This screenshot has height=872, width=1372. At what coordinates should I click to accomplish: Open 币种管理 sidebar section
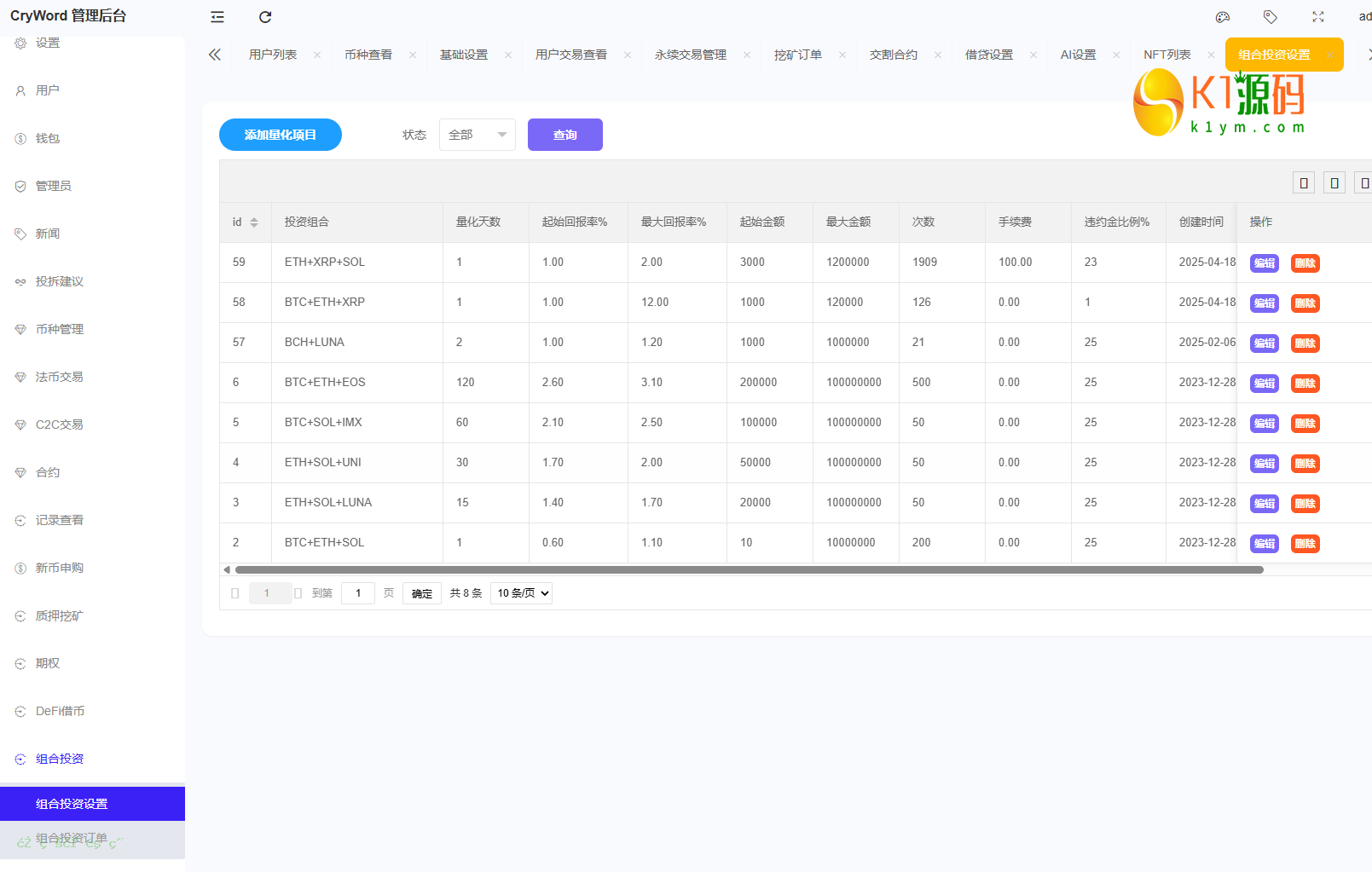point(92,329)
